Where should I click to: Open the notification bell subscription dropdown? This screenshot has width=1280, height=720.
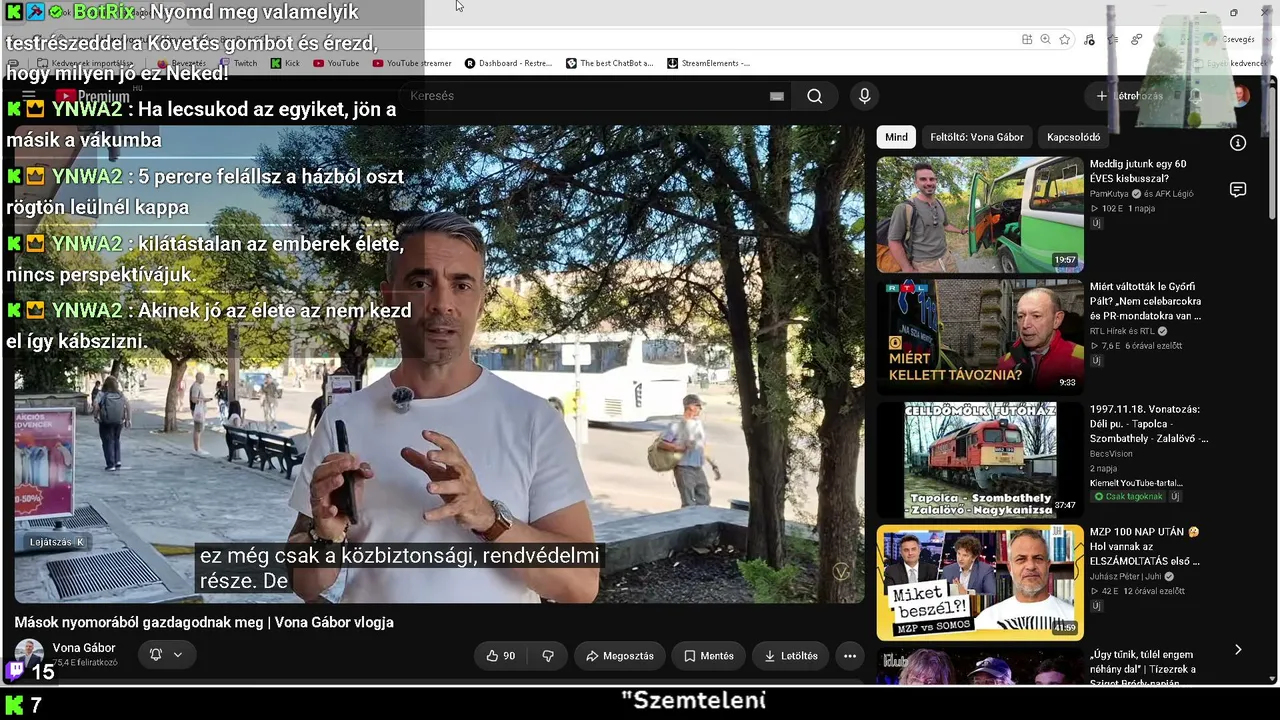[166, 655]
